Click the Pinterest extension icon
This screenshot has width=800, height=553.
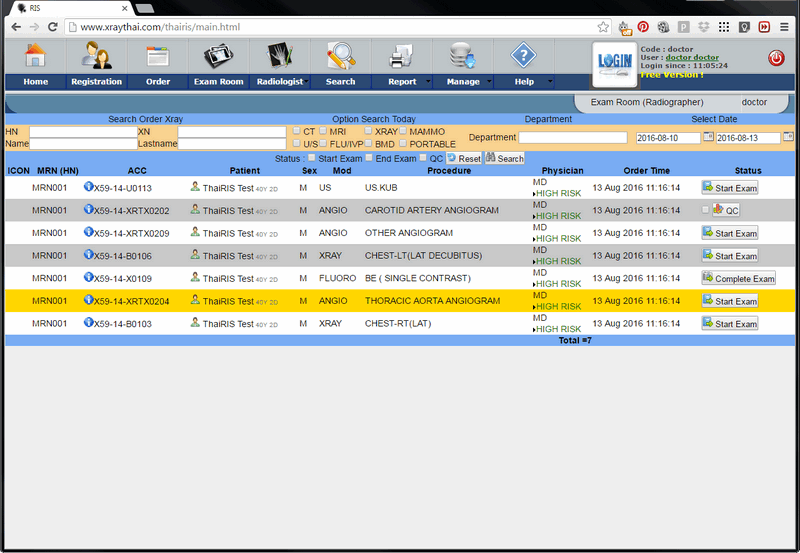pyautogui.click(x=644, y=27)
